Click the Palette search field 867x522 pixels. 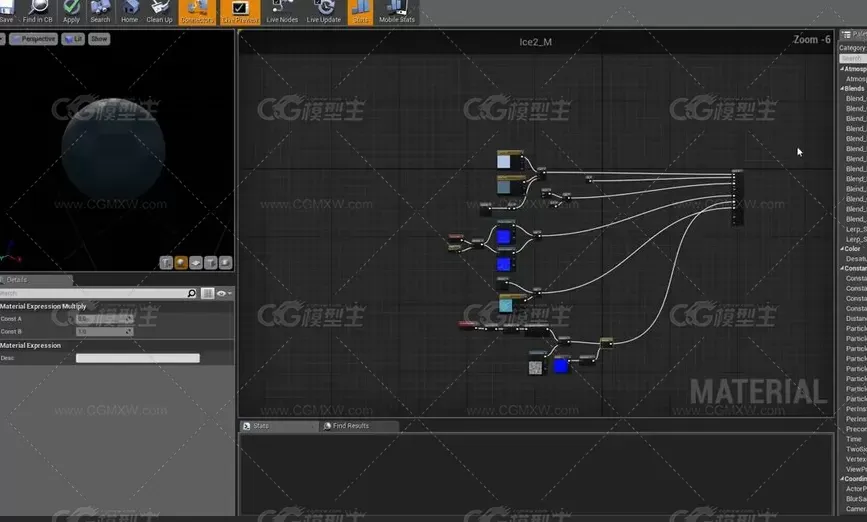(x=853, y=58)
